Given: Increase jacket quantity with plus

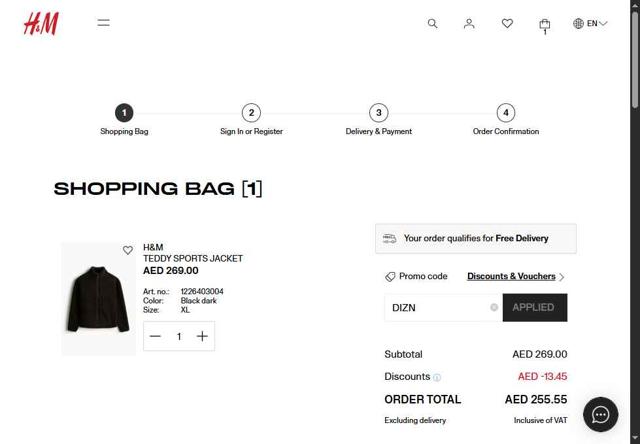Looking at the screenshot, I should click(x=202, y=336).
